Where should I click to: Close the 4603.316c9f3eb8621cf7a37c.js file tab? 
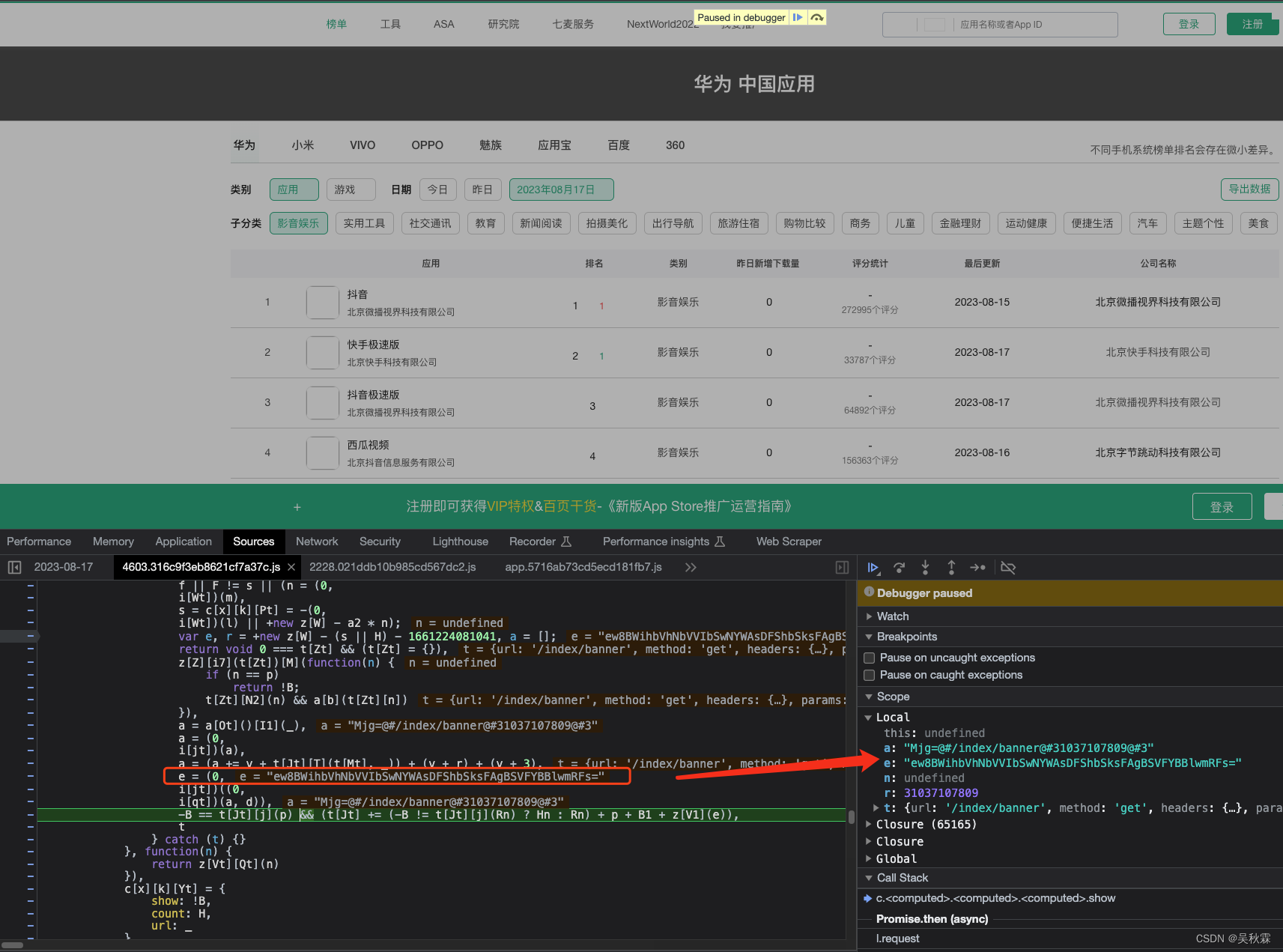291,567
